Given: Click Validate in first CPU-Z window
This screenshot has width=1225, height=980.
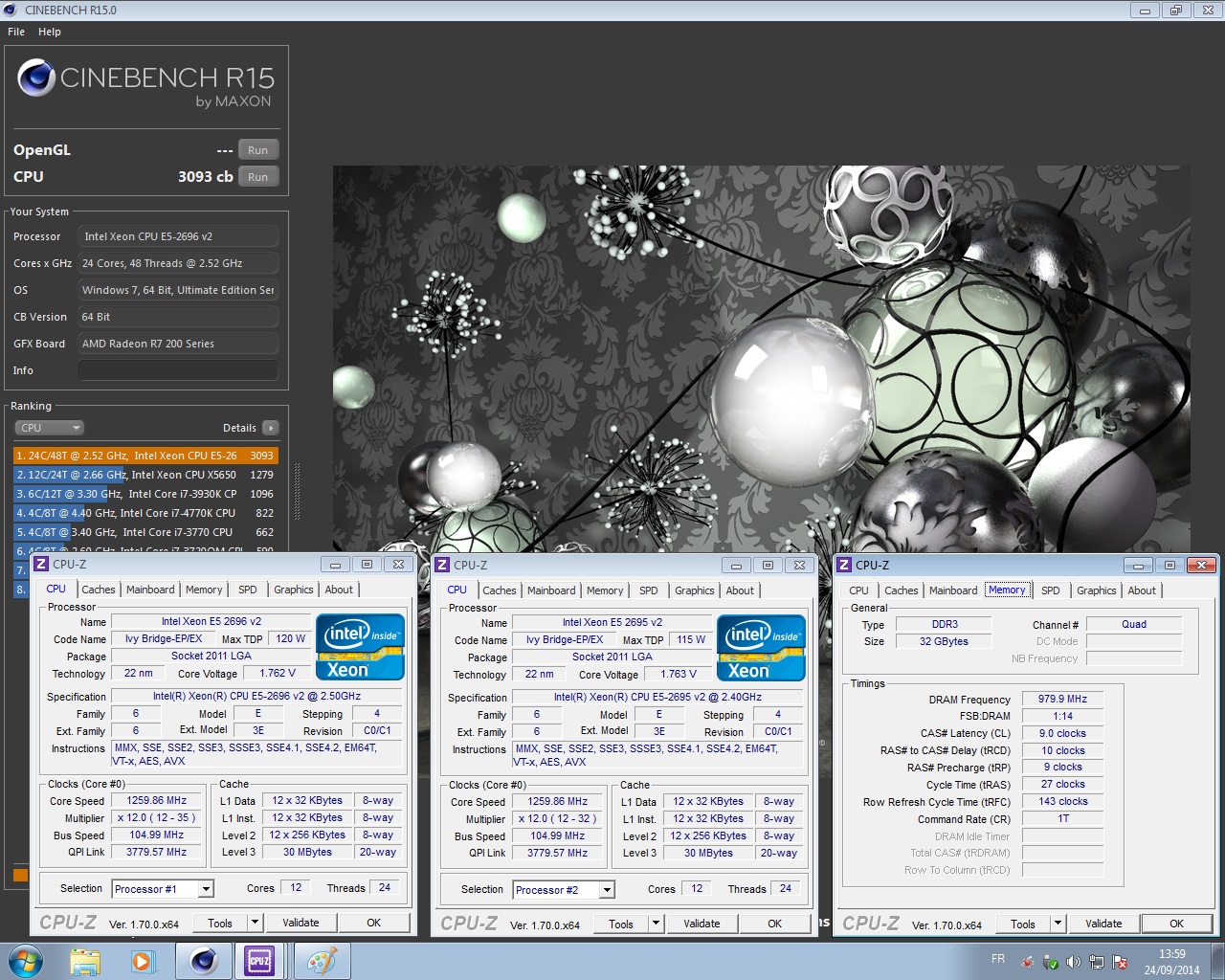Looking at the screenshot, I should (301, 923).
